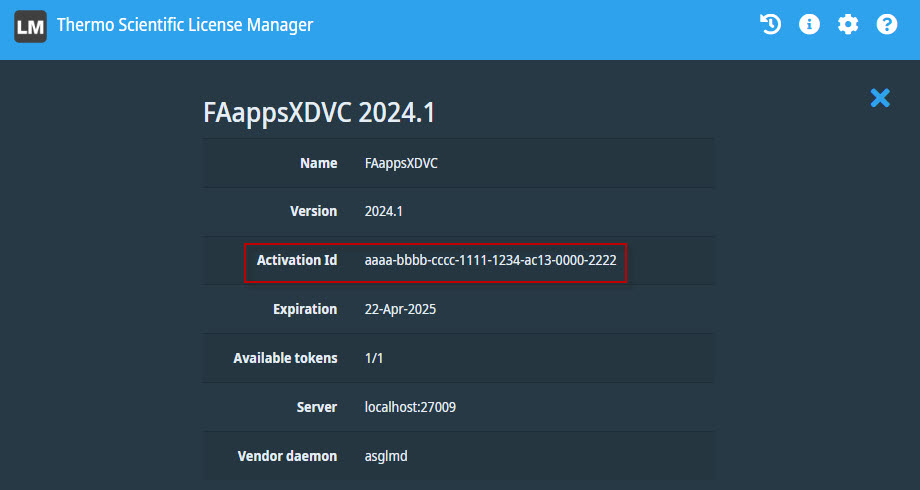Select the Version value 2024.1

(384, 211)
